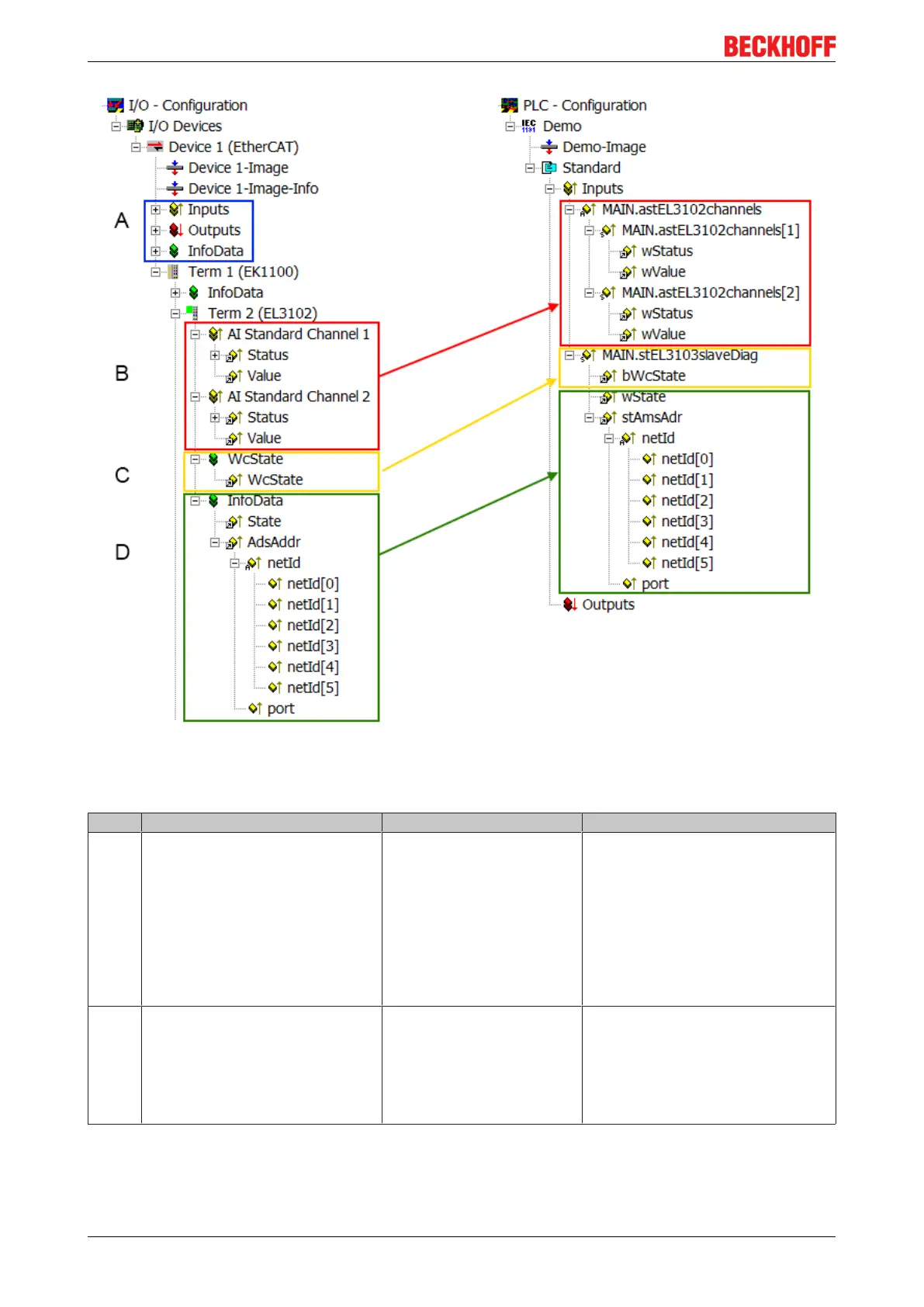Screen dimensions: 924x1307
Task: Select State under Term 2 InfoData
Action: 264,522
